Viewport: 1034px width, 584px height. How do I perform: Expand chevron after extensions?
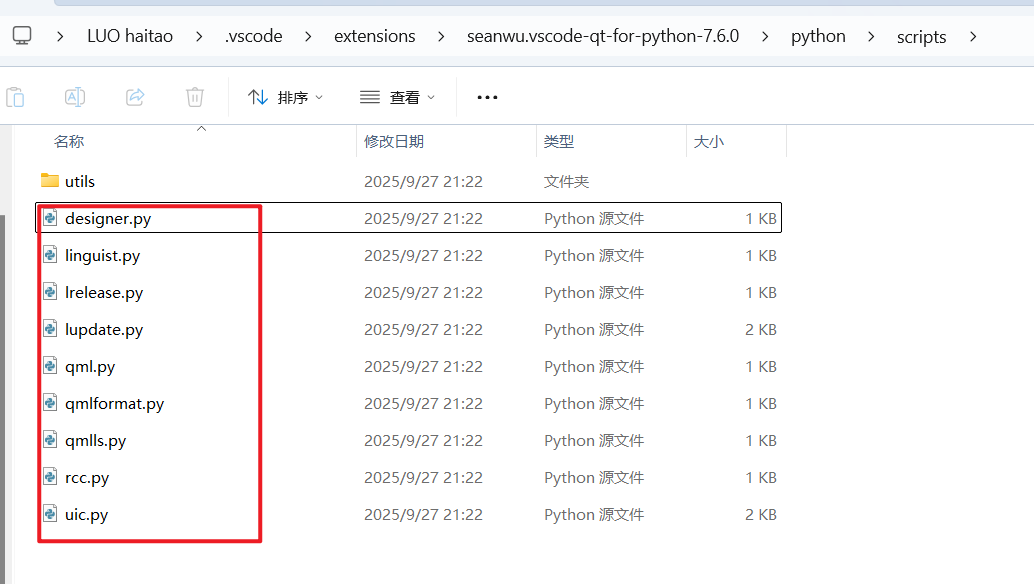pos(441,36)
